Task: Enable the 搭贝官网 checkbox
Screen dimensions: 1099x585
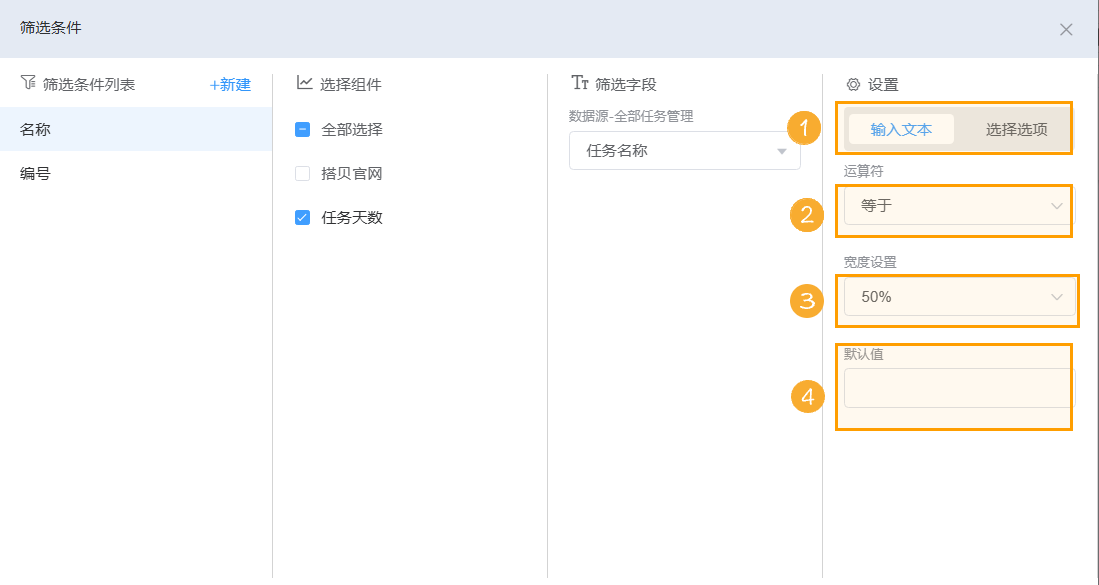Action: [302, 174]
